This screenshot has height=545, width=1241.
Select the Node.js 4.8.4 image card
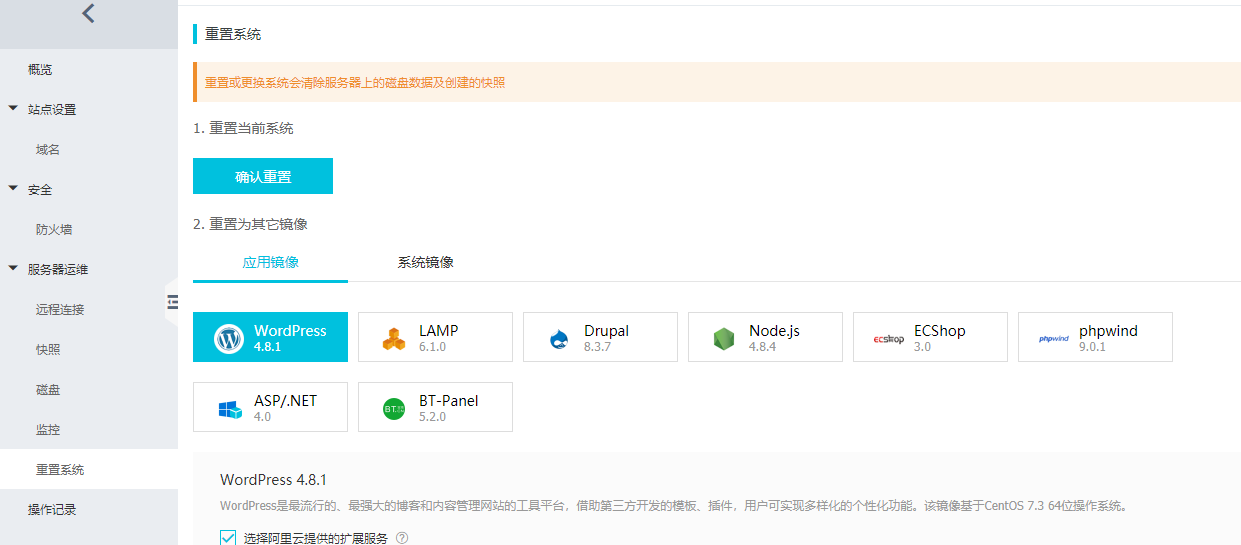coord(765,337)
